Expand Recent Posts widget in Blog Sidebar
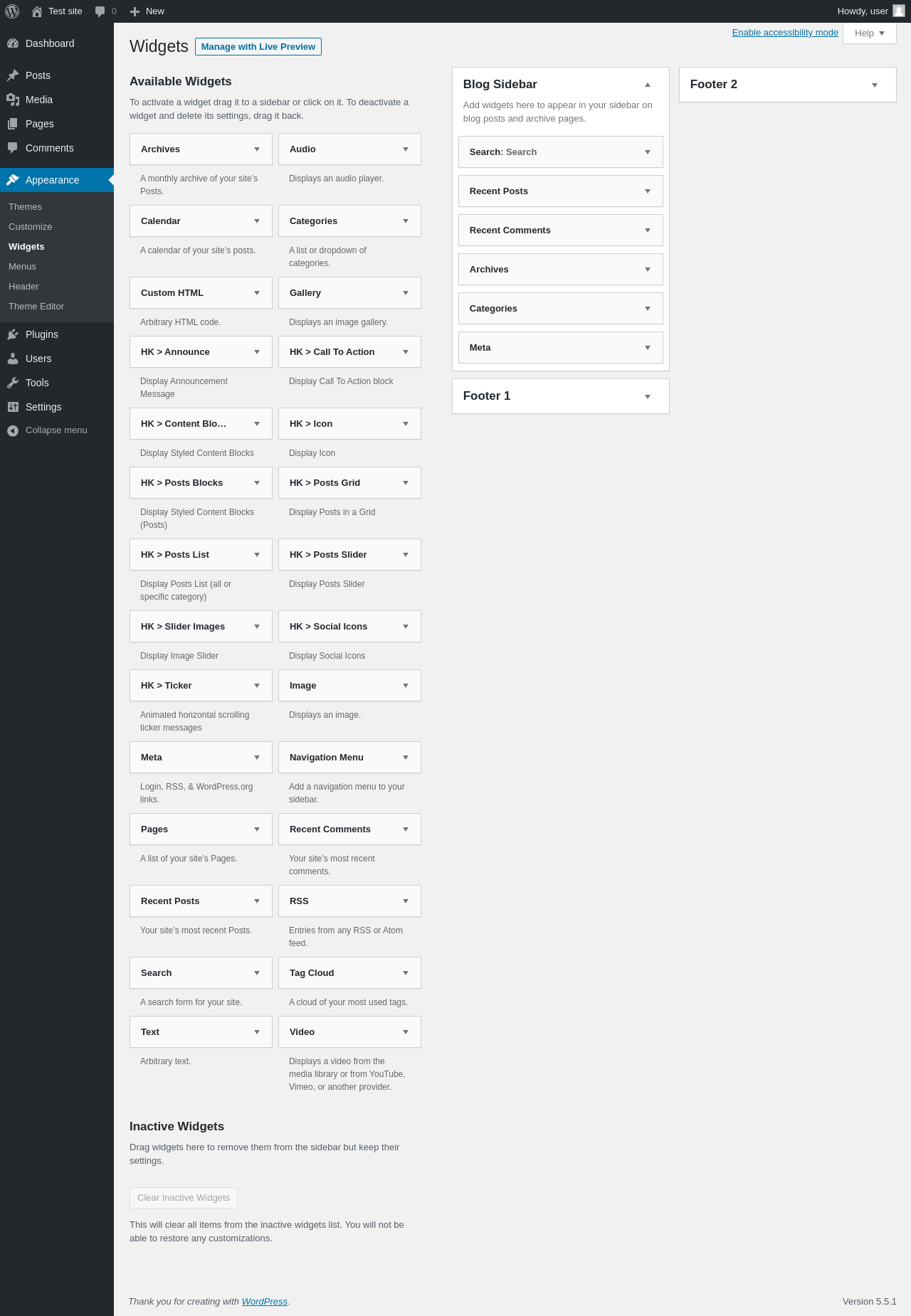The image size is (911, 1316). (x=648, y=191)
